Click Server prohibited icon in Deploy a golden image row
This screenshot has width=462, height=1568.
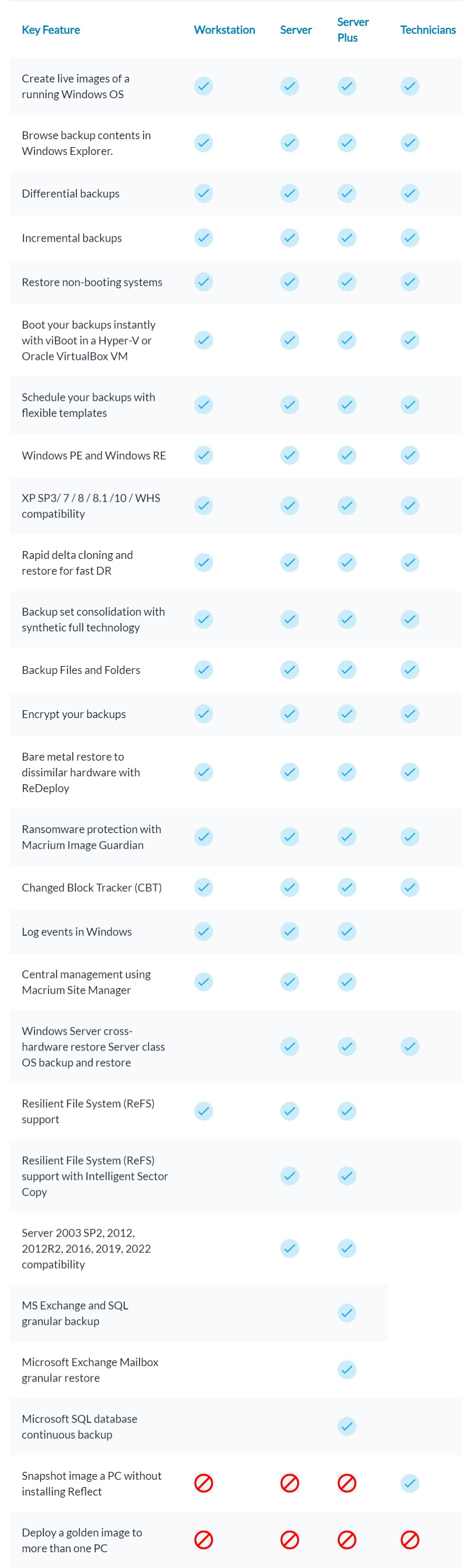290,1540
